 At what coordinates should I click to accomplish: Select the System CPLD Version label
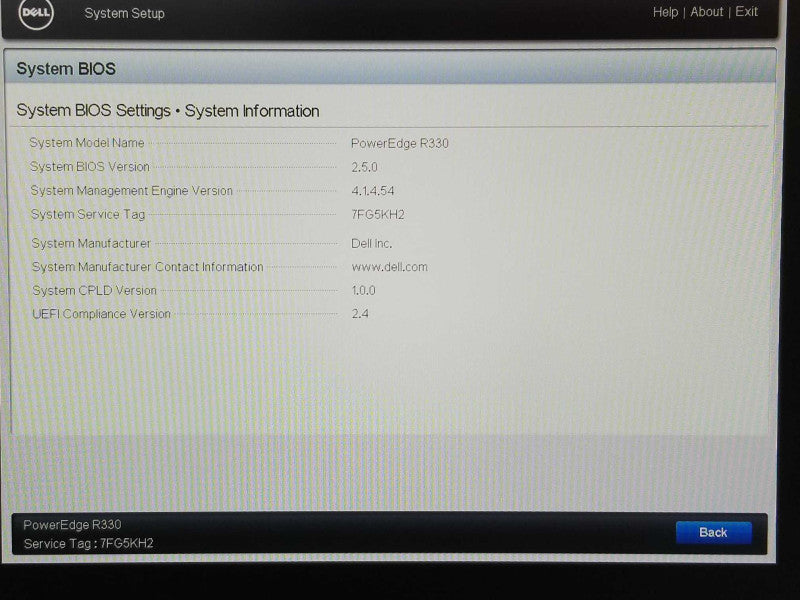tap(94, 290)
